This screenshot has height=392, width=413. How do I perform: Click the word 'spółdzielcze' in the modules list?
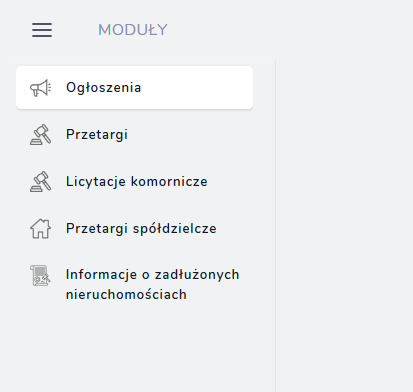(175, 229)
